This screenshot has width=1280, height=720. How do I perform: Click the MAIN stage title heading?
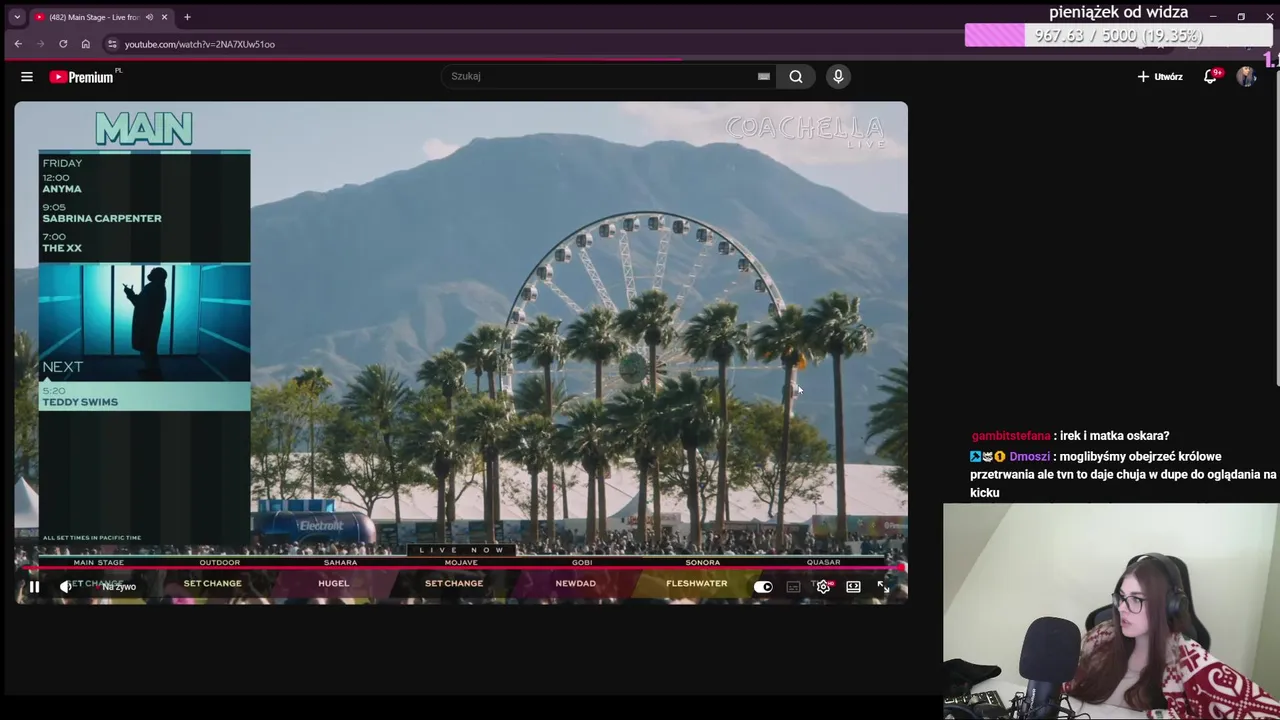[144, 129]
